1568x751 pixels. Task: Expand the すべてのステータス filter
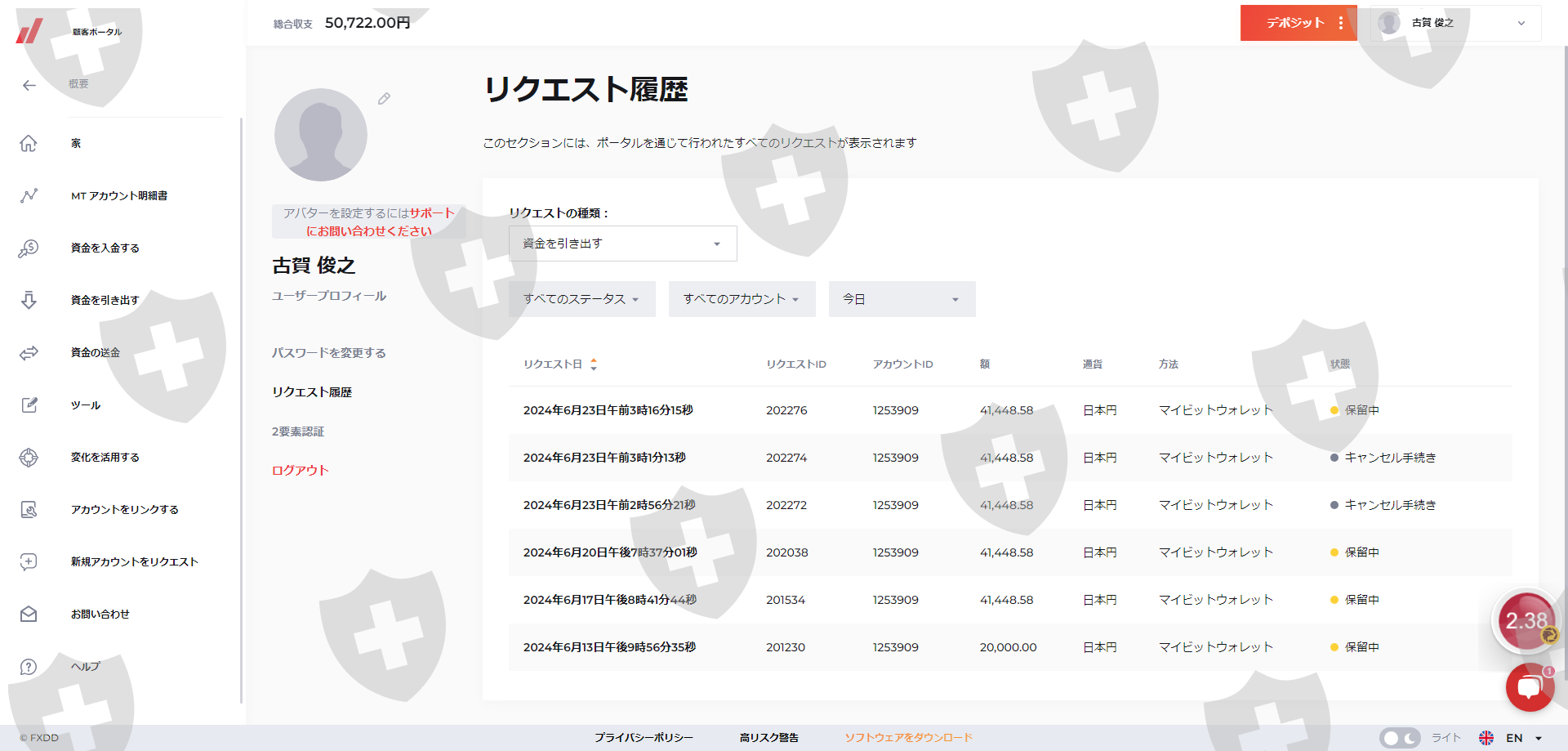[x=581, y=299]
